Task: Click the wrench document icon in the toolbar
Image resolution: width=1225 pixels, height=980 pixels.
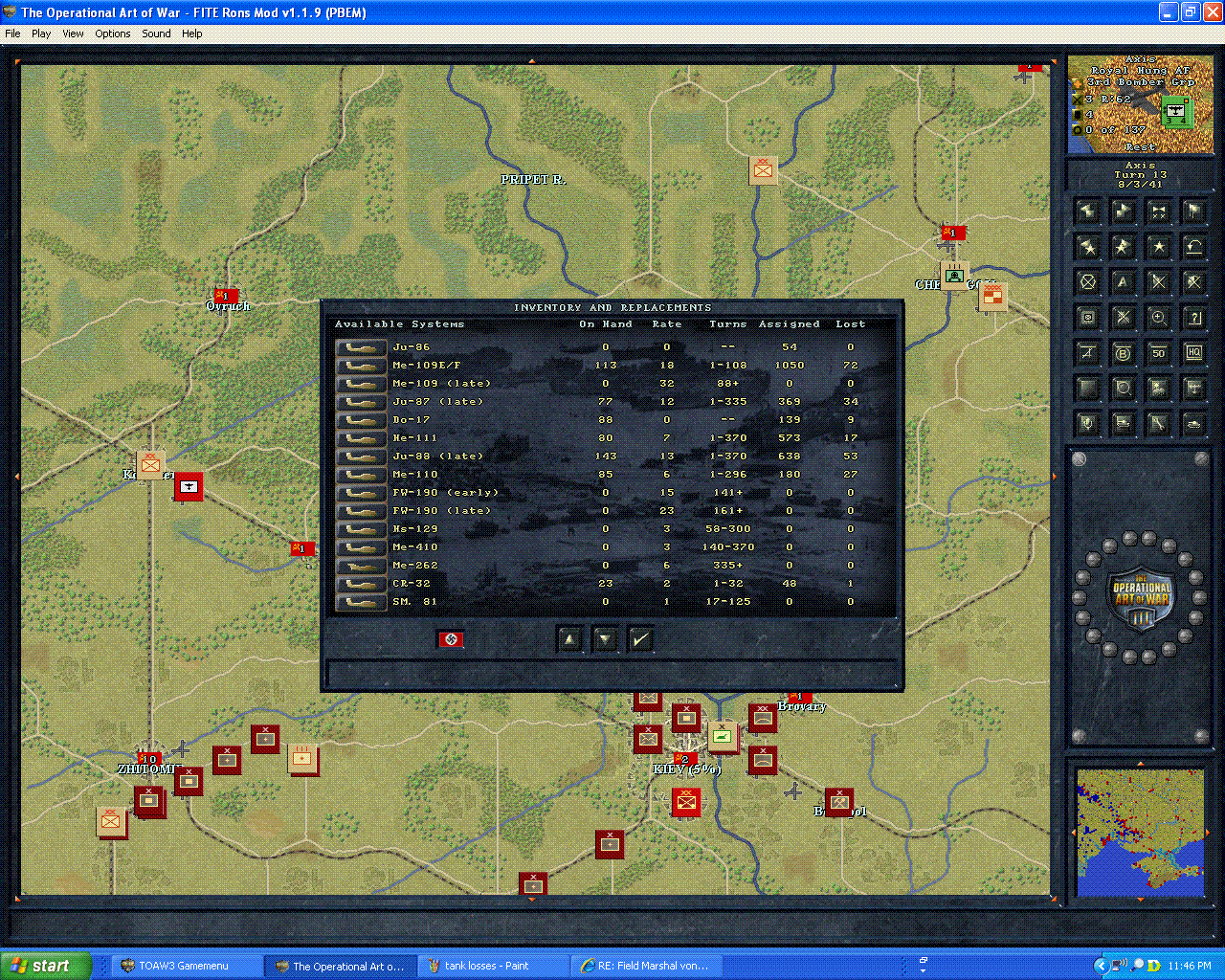Action: click(x=1158, y=424)
